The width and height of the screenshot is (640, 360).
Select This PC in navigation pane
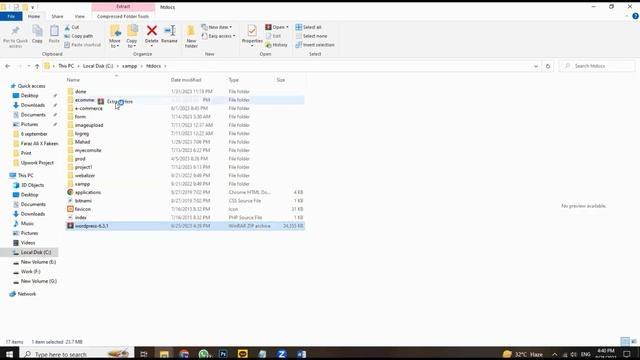(25, 176)
